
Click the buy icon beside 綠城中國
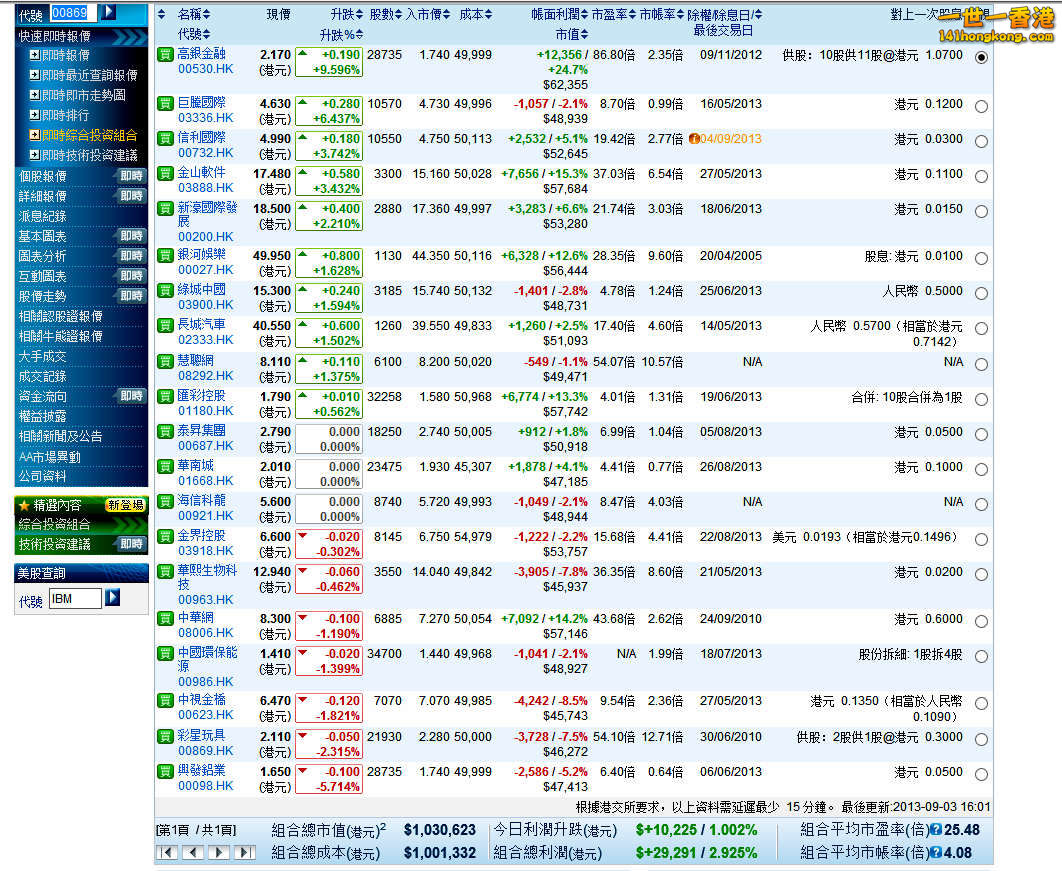pyautogui.click(x=165, y=291)
